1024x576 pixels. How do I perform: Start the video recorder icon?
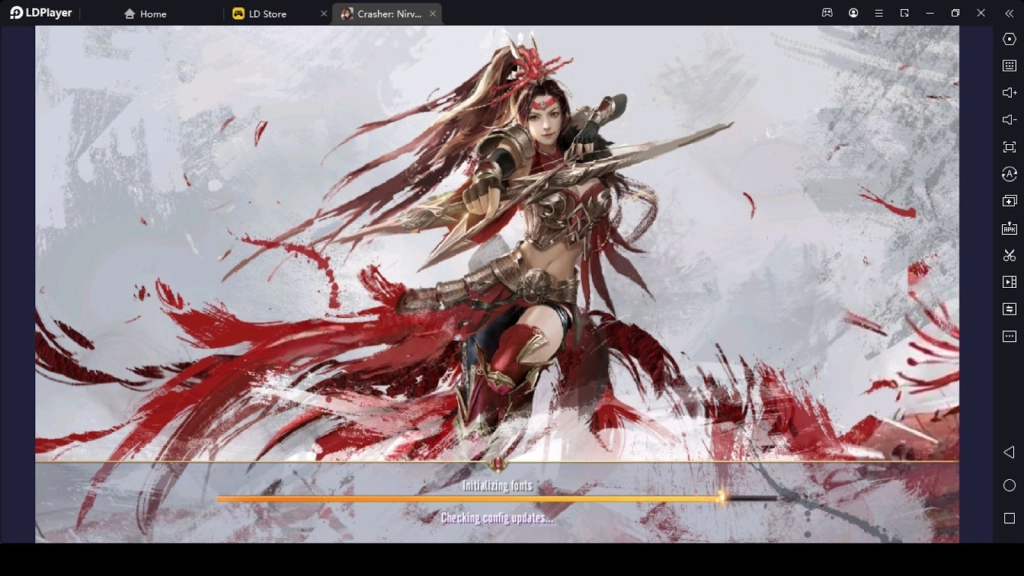click(x=1009, y=282)
